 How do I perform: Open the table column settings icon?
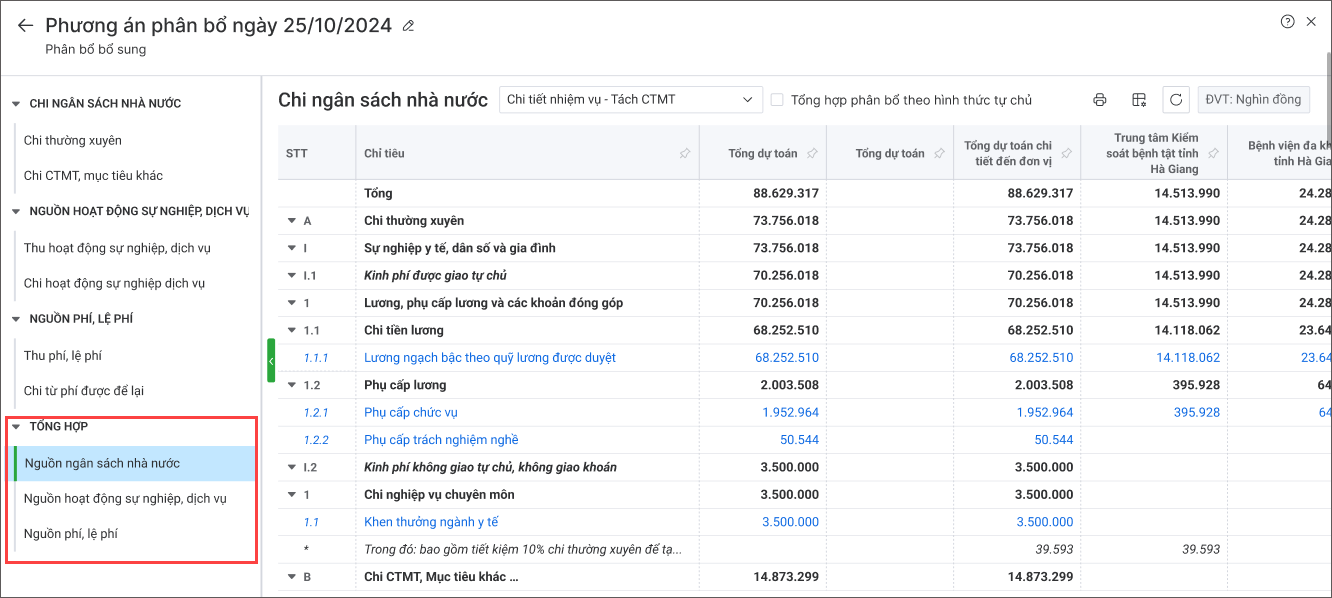1138,99
